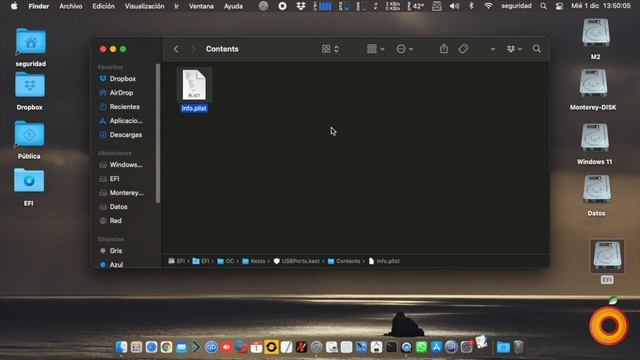640x360 pixels.
Task: Open icon view switcher in toolbar
Action: coord(330,49)
